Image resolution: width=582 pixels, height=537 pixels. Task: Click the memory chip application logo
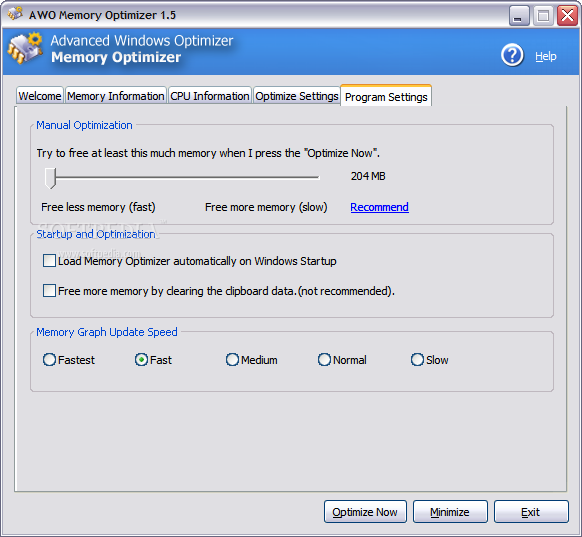click(25, 48)
